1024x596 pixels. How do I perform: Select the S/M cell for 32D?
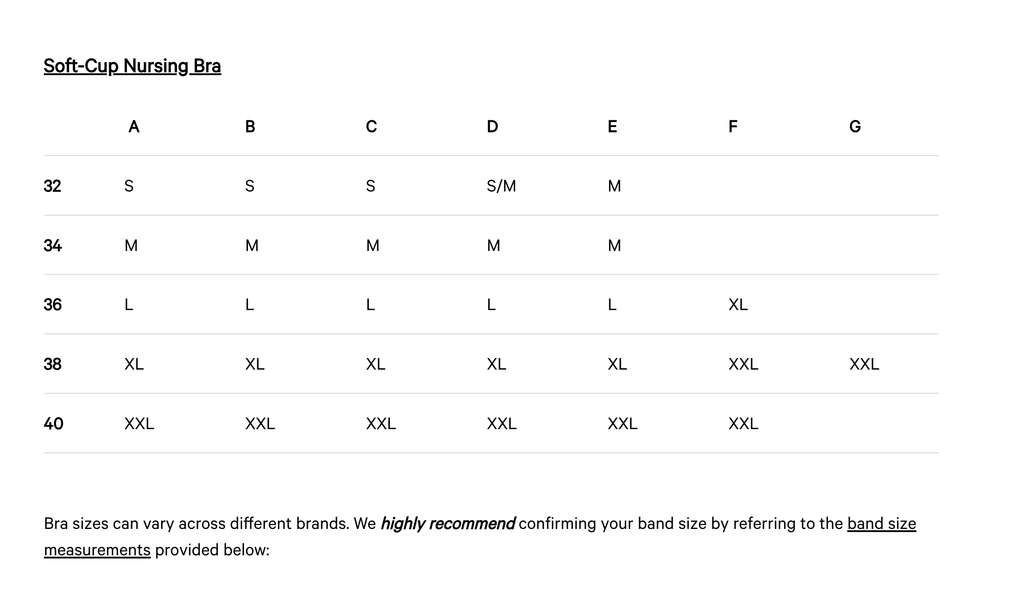pyautogui.click(x=501, y=186)
